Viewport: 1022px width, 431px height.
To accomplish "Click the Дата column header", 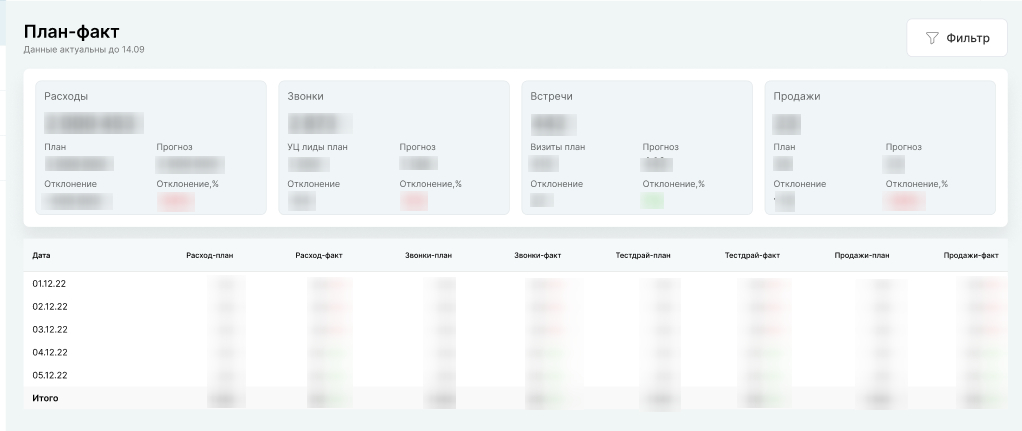I will [41, 256].
